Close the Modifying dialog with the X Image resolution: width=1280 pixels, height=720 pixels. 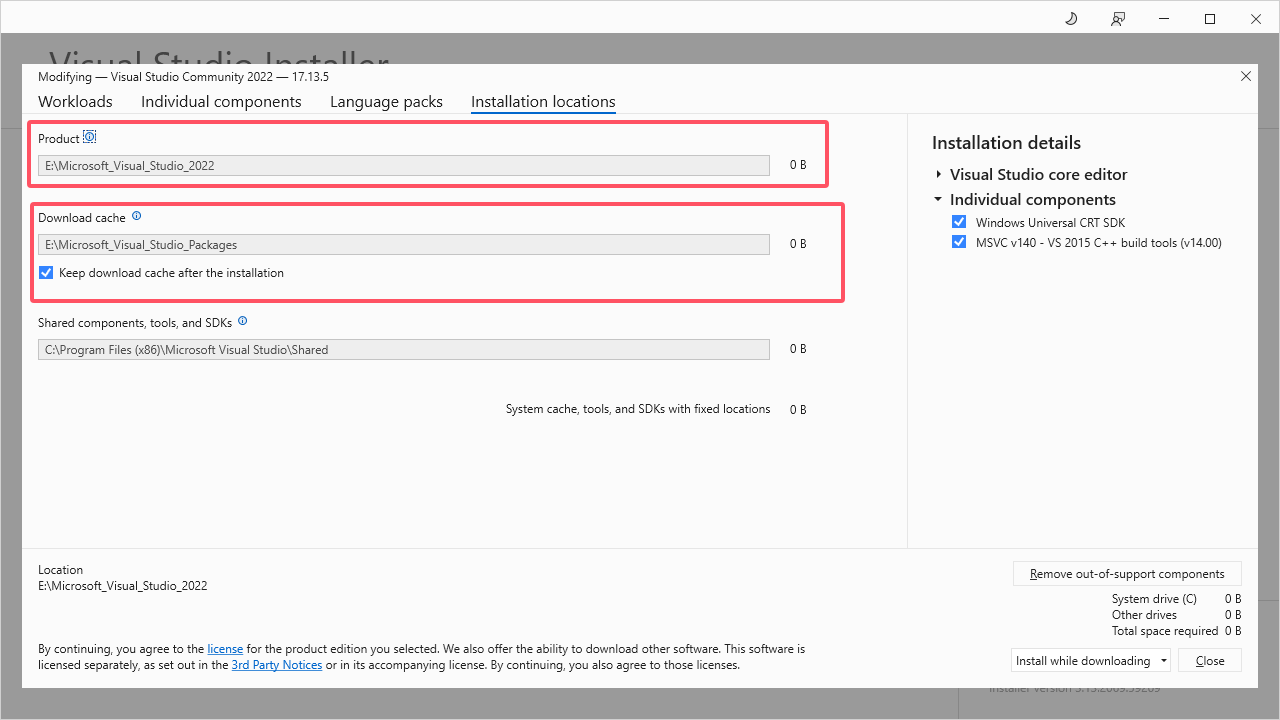point(1245,76)
